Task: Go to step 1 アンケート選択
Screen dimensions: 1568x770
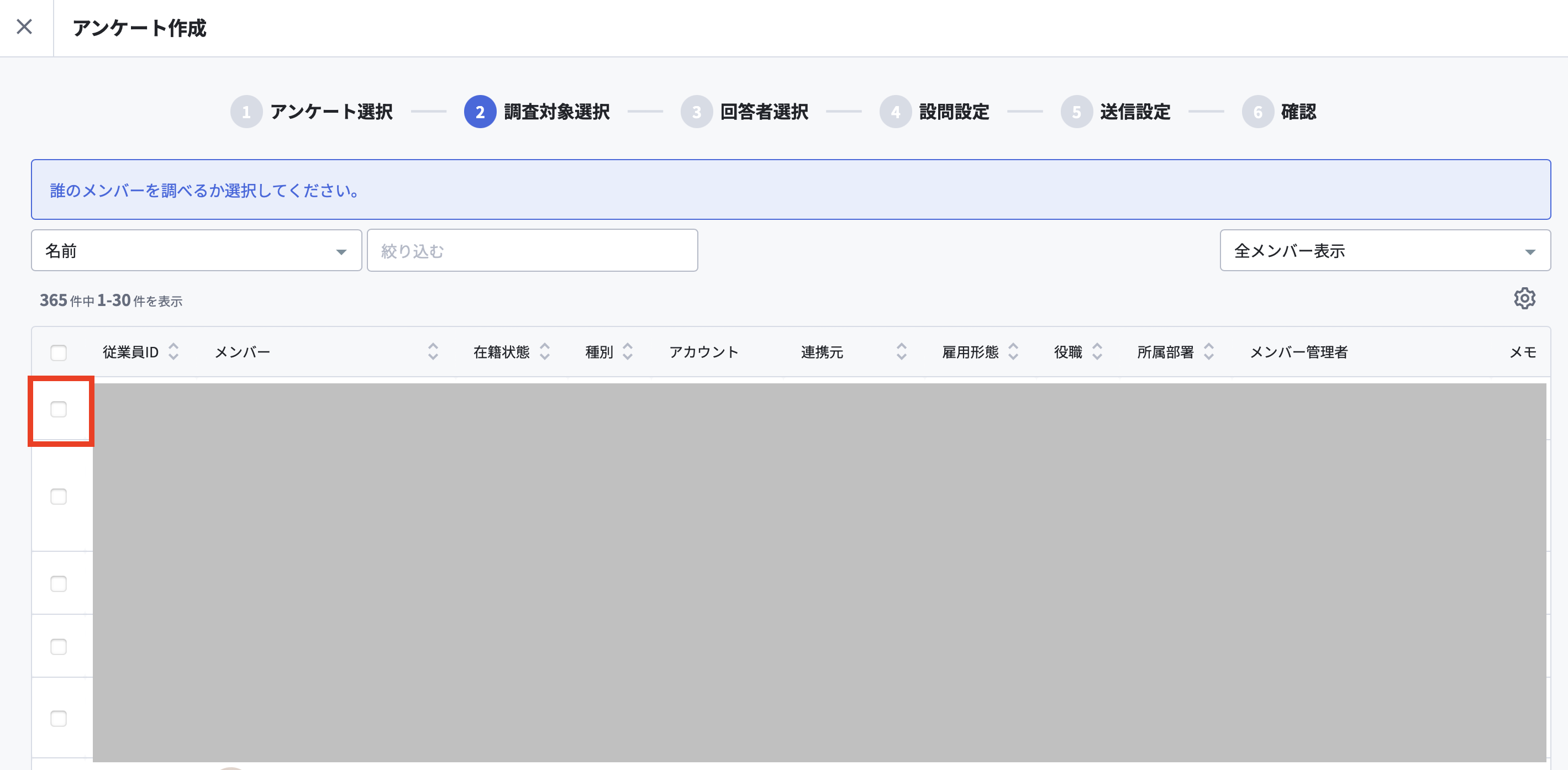Action: [312, 112]
